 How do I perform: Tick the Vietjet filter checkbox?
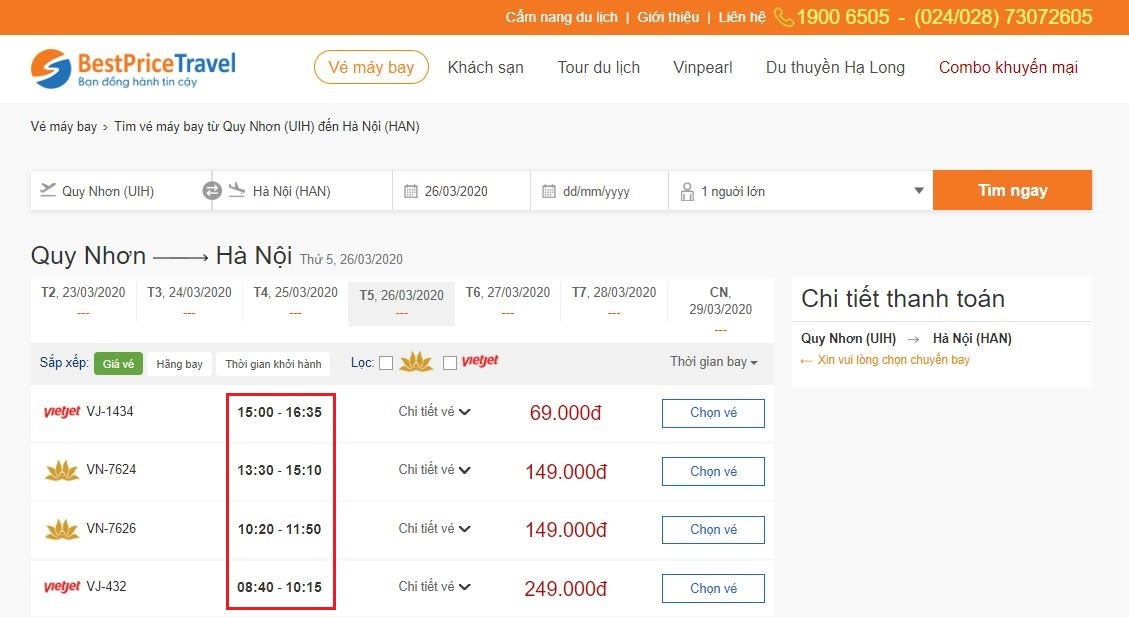click(450, 363)
